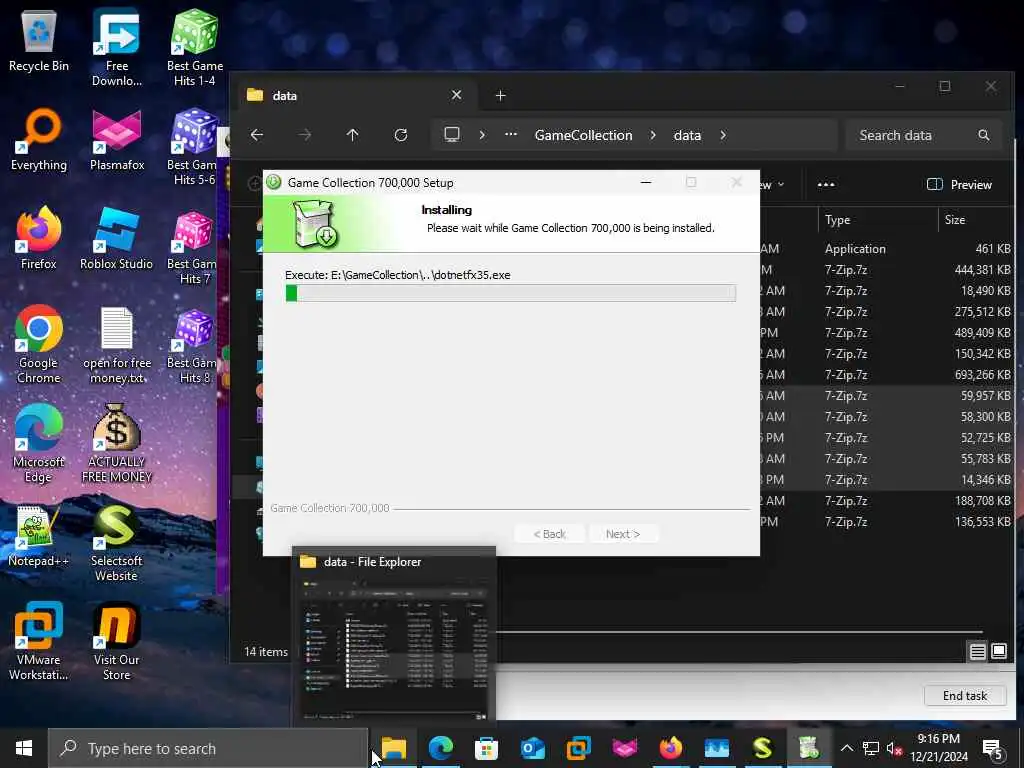Open Best Game Hits 8 icon
1024x768 pixels.
194,345
